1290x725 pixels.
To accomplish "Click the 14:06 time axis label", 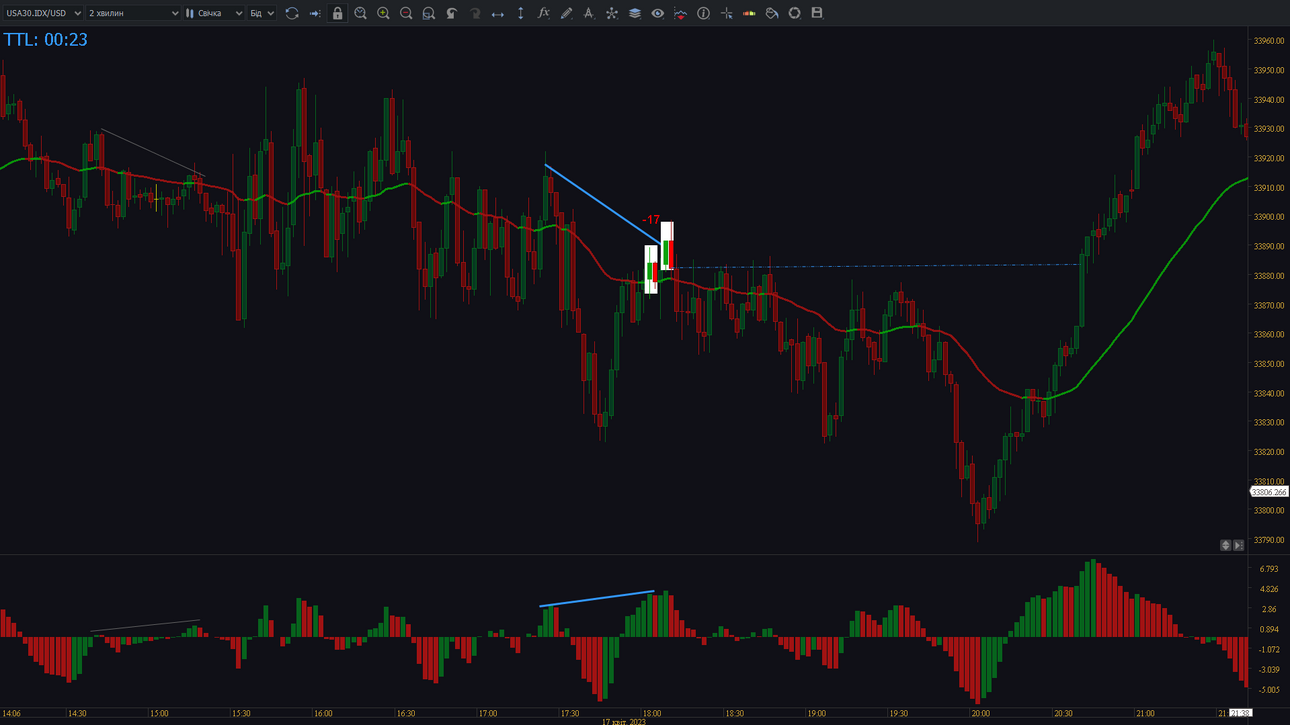I will click(x=11, y=714).
